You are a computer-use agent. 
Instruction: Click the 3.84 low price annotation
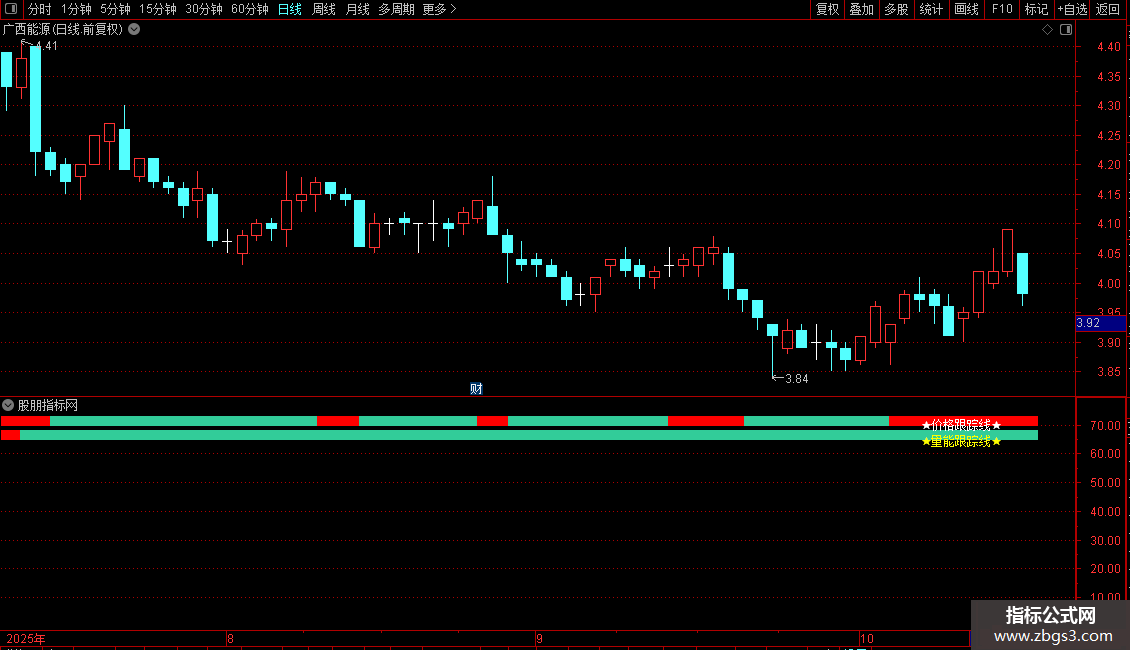(x=796, y=379)
